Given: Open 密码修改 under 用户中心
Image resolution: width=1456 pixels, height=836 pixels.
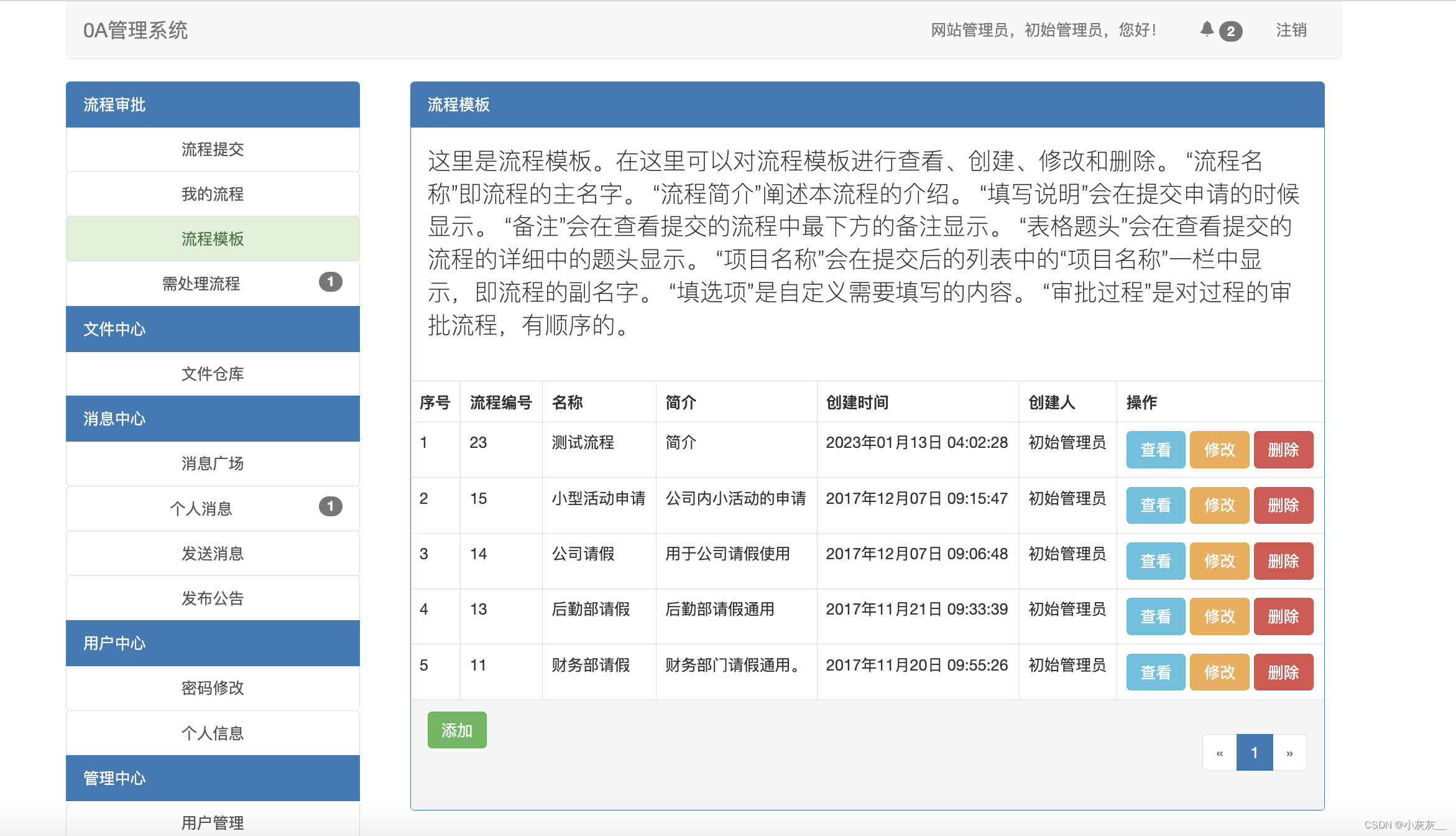Looking at the screenshot, I should [x=212, y=688].
